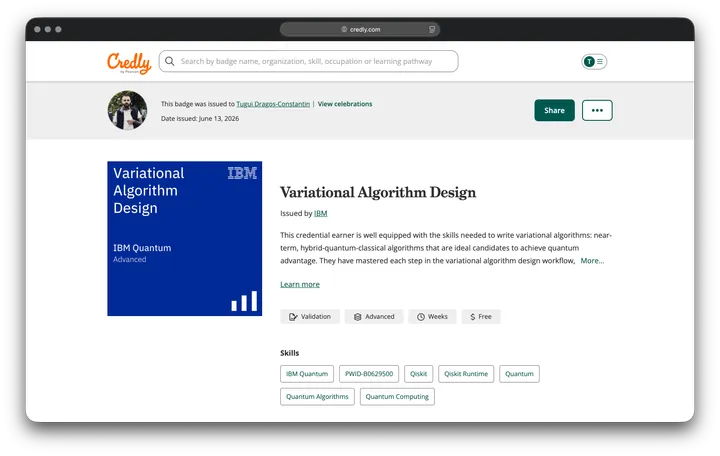Open the user account menu toggle
The height and width of the screenshot is (456, 720).
pyautogui.click(x=594, y=62)
